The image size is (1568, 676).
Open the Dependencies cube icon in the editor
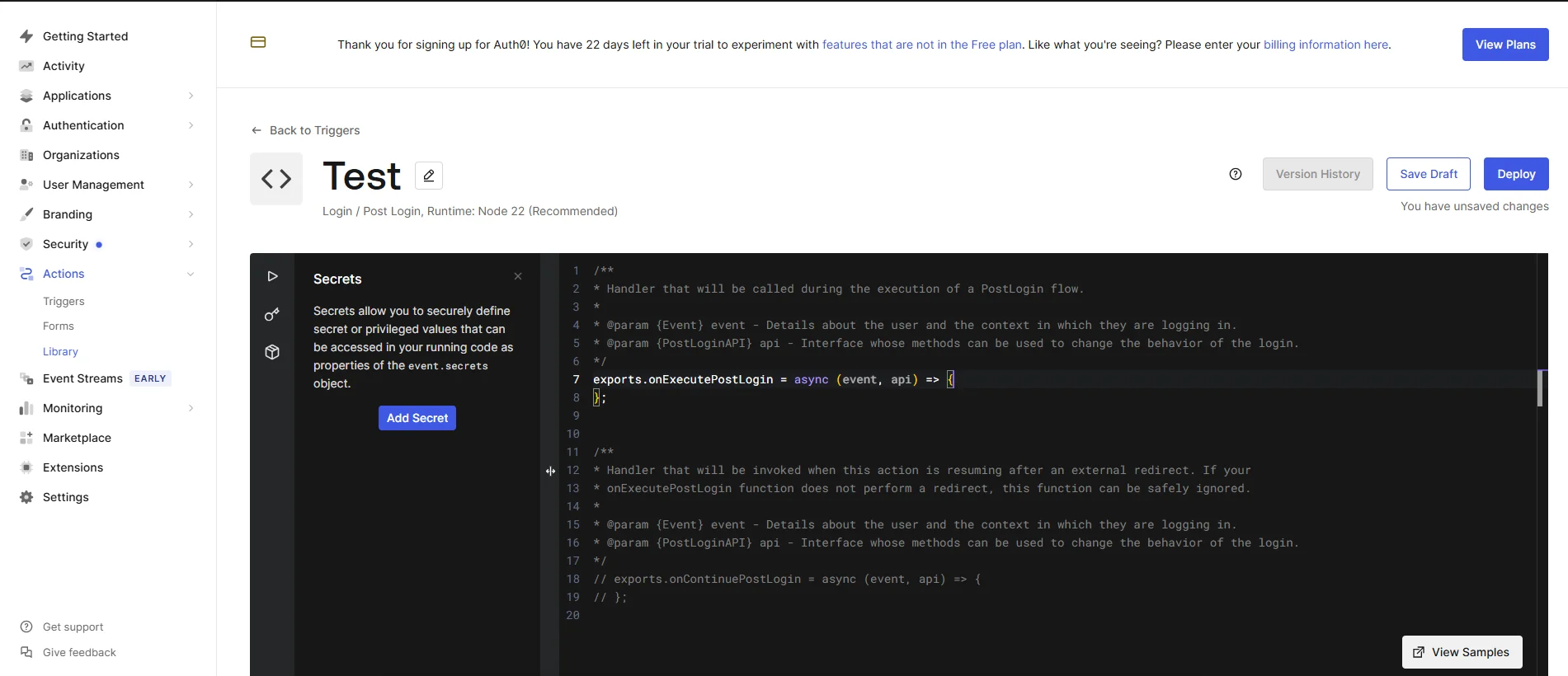coord(272,352)
